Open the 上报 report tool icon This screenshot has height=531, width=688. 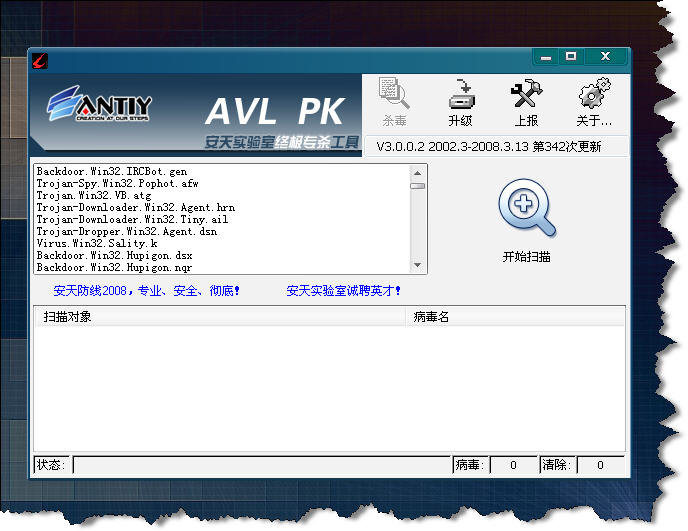[x=526, y=102]
